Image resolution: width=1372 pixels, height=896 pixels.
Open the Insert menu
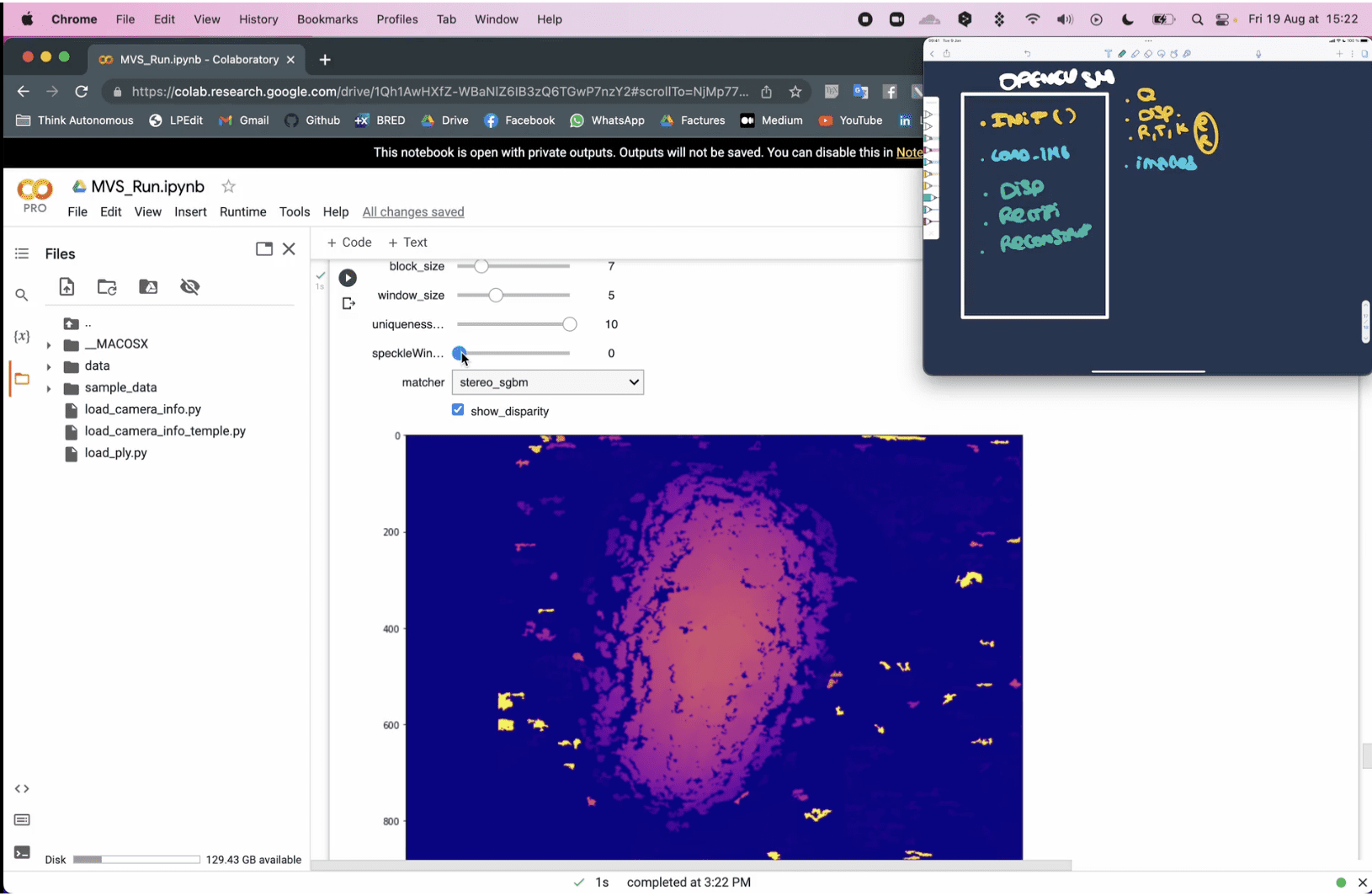click(190, 212)
